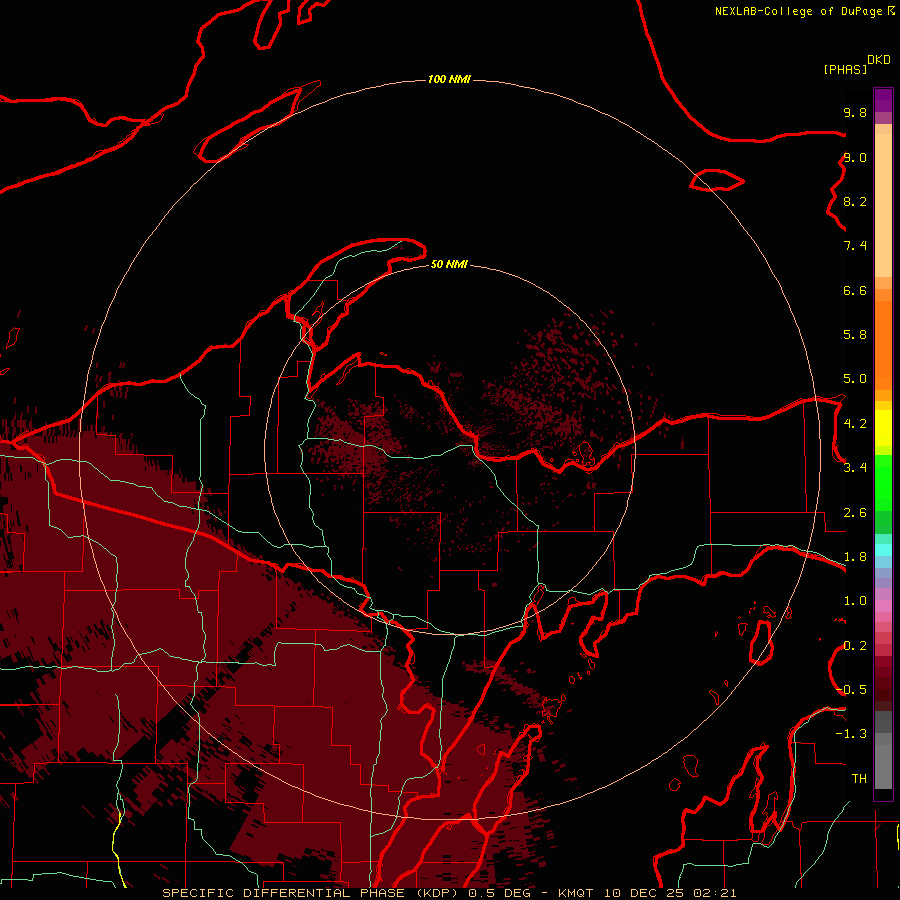
Task: Click the TH label on the color scale
Action: pyautogui.click(x=859, y=779)
